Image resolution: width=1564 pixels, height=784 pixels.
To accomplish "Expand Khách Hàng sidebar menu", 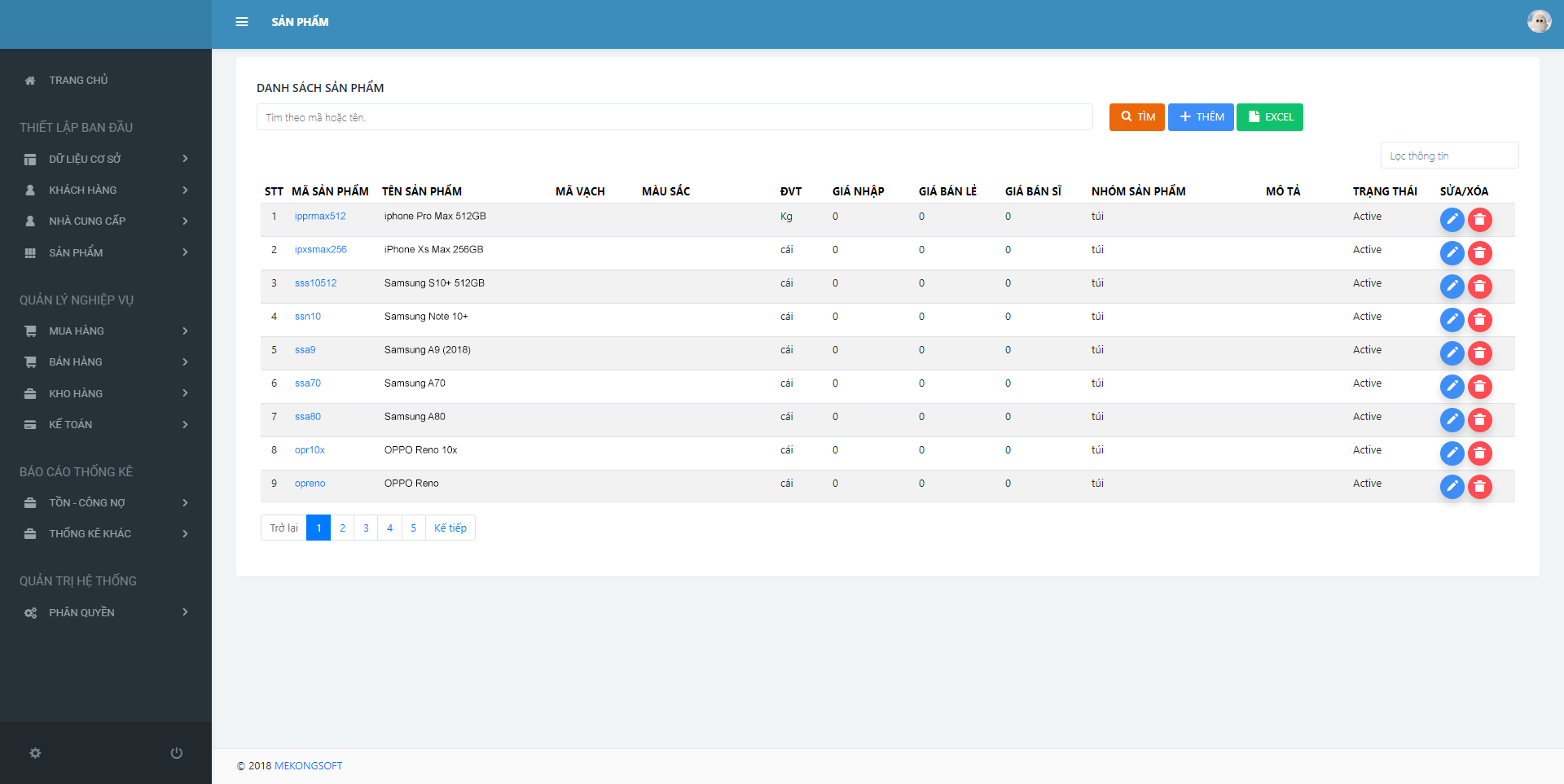I will (x=106, y=190).
